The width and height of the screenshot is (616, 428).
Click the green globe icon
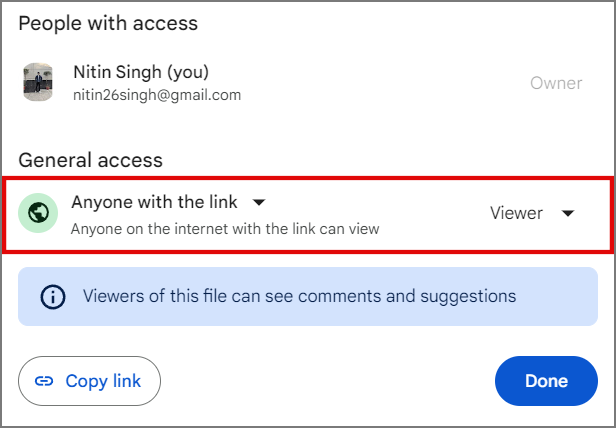pos(39,213)
